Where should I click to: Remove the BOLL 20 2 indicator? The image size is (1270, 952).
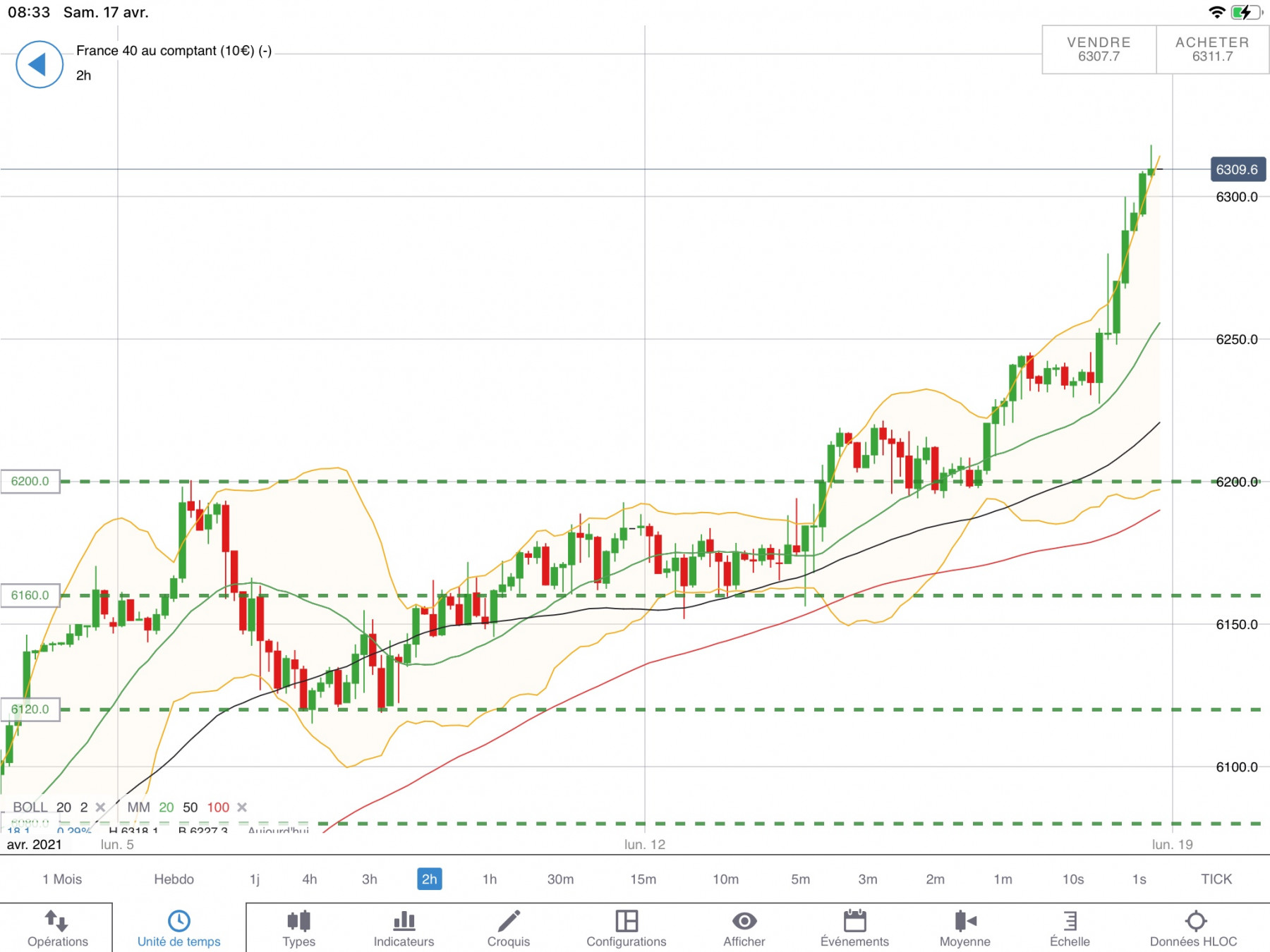click(100, 807)
